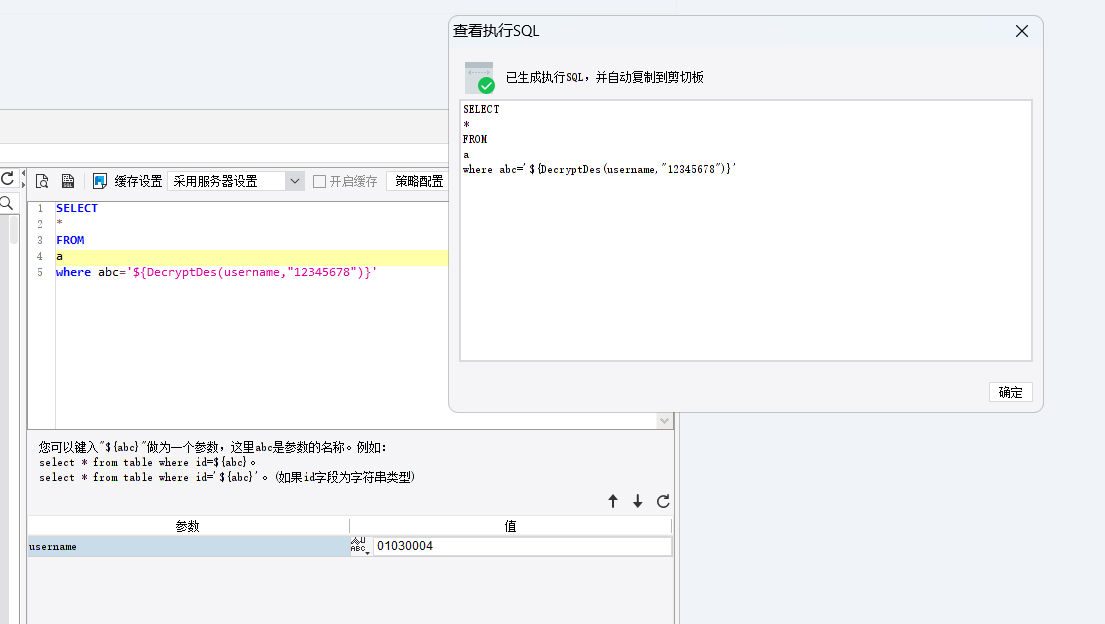Move the parameter down with the down arrow

pyautogui.click(x=637, y=501)
